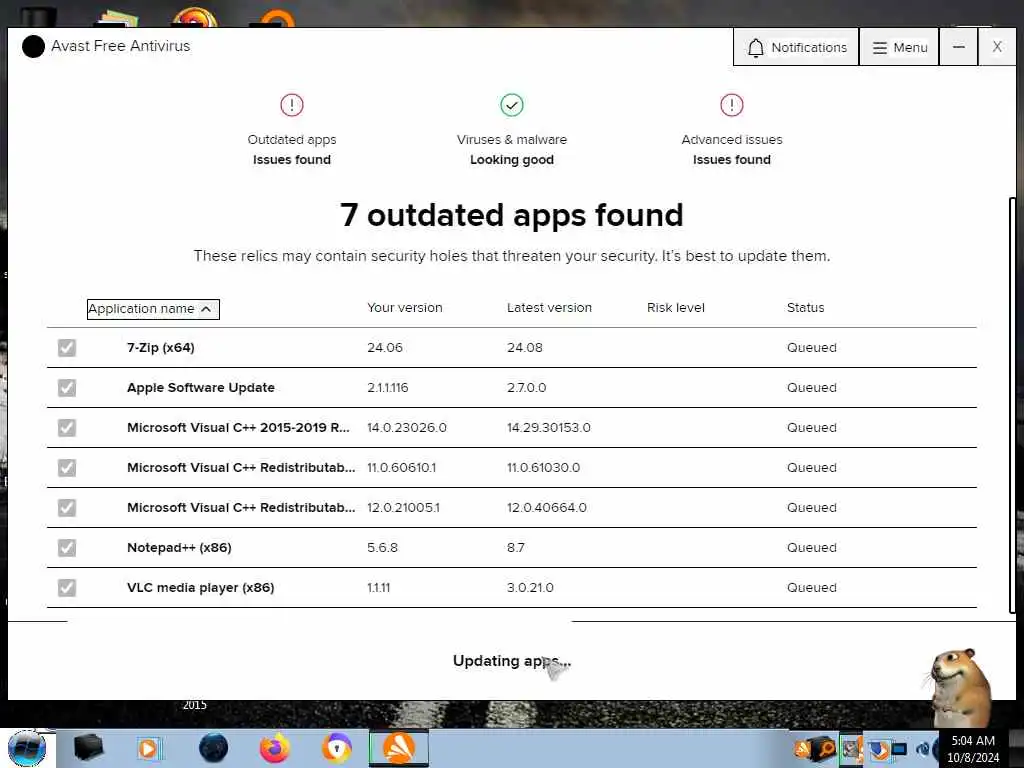The height and width of the screenshot is (768, 1024).
Task: Uncheck the checkbox for version 11.0.60610.1 row
Action: (67, 468)
